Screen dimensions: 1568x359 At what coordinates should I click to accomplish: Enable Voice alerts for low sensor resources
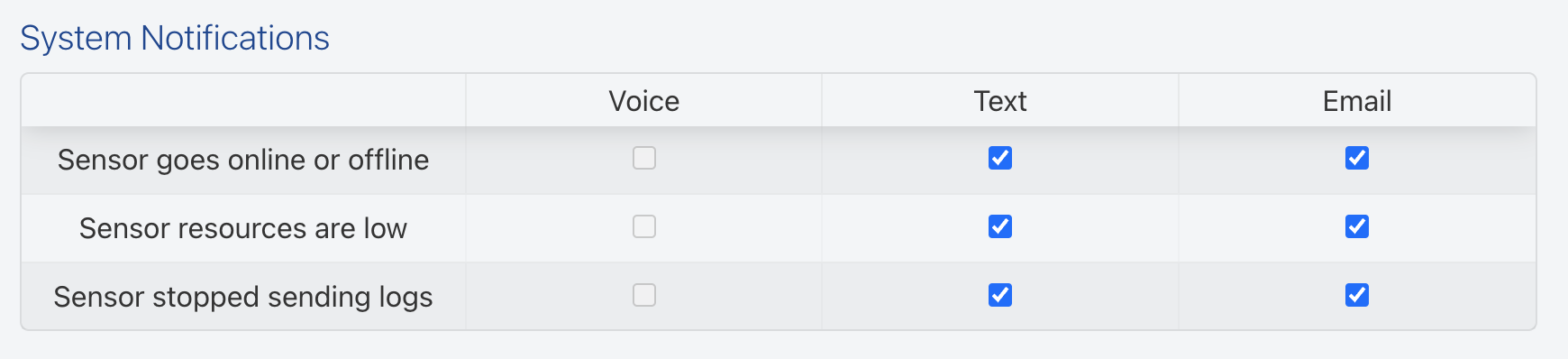tap(644, 226)
